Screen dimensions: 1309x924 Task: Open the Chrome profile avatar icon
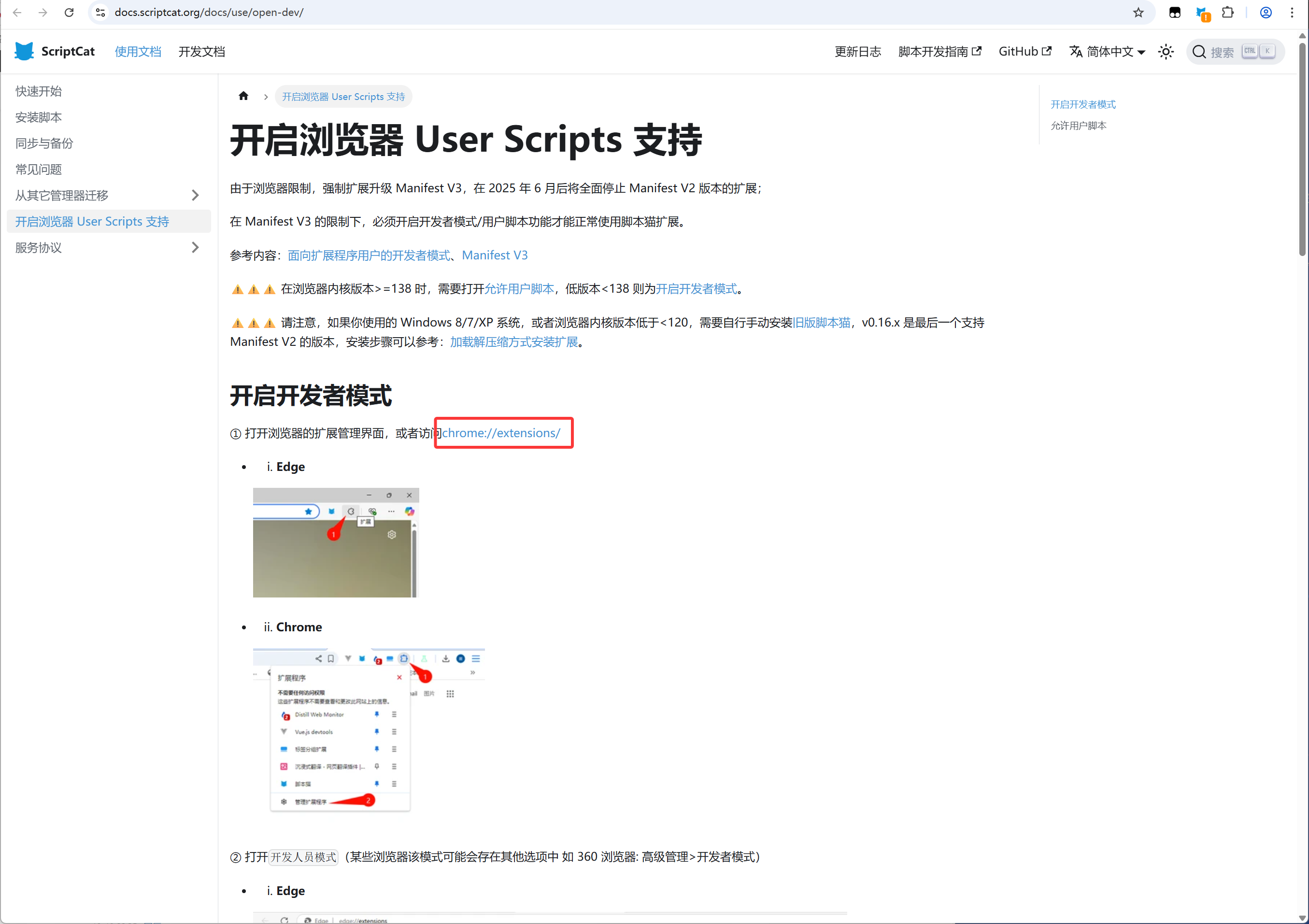(x=1266, y=13)
